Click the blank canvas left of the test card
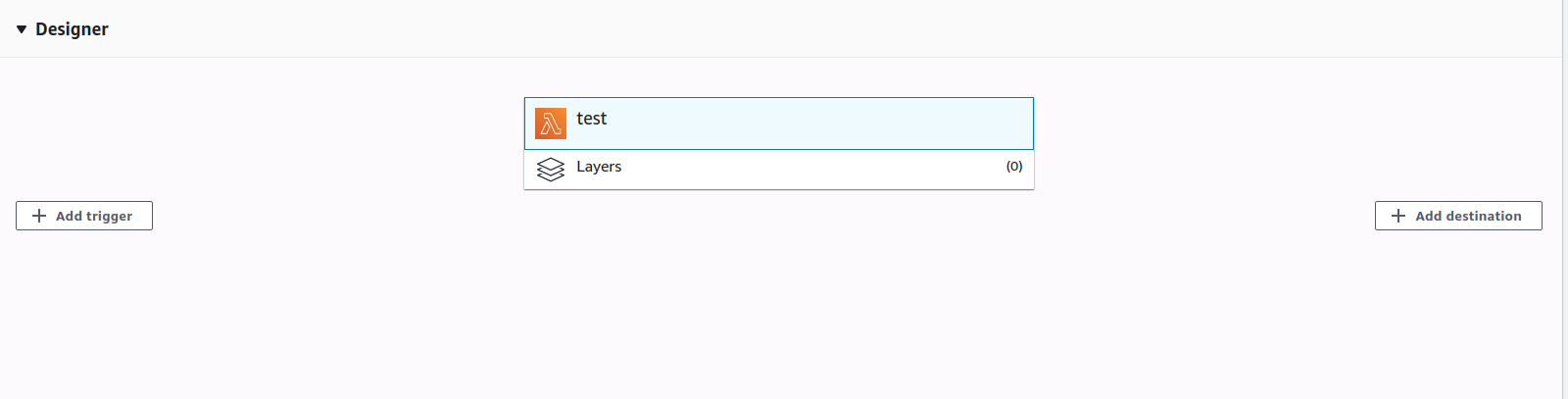 point(294,137)
